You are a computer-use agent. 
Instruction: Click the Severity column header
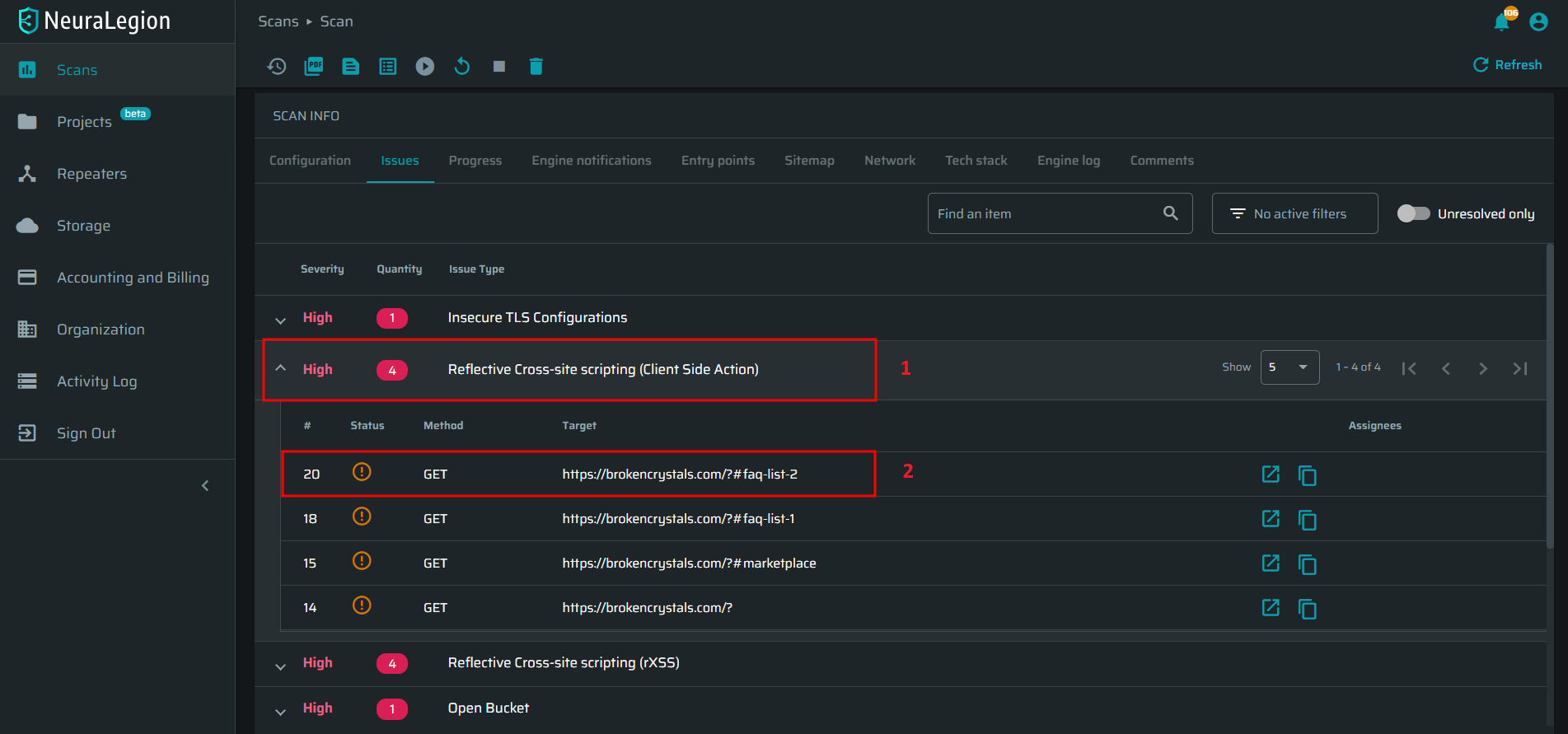pos(322,269)
